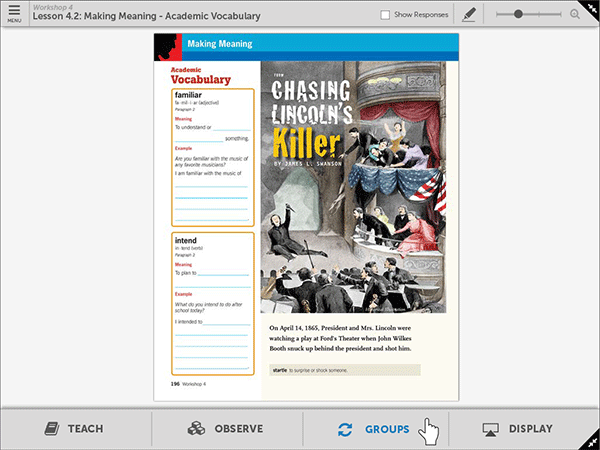Viewport: 600px width, 450px height.
Task: Click the zoom slider handle
Action: click(516, 14)
